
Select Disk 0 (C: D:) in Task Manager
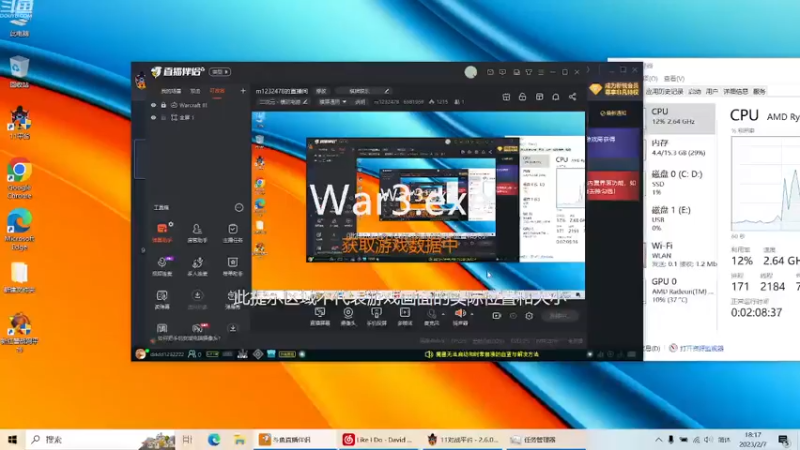[680, 182]
